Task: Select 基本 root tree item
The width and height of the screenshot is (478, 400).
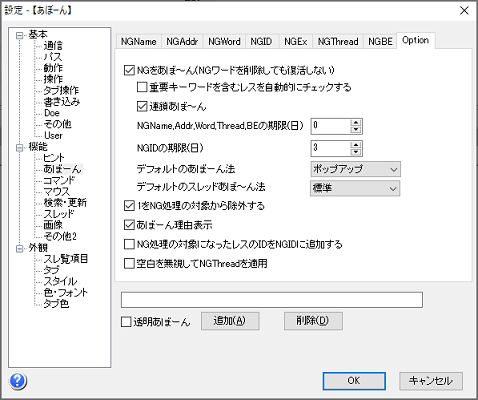Action: click(x=38, y=34)
